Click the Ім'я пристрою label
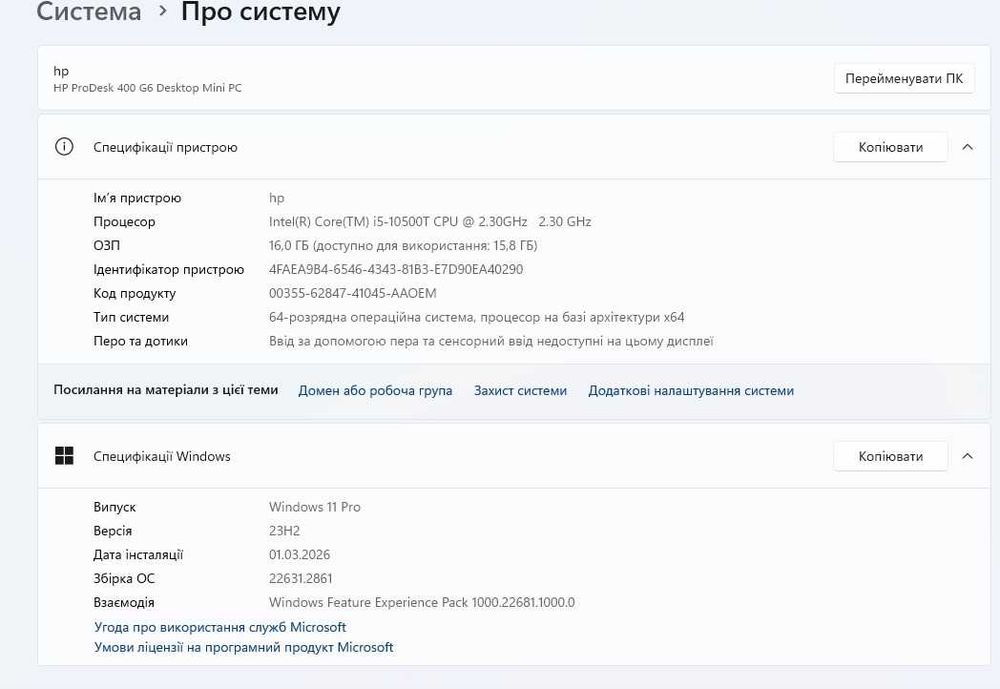The image size is (1000, 689). click(137, 198)
